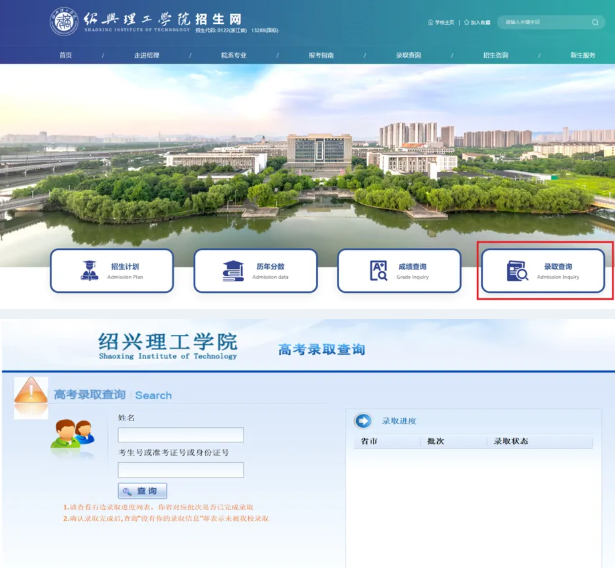The image size is (615, 568).
Task: Open the 录取查询 navigation menu item
Action: pos(408,55)
